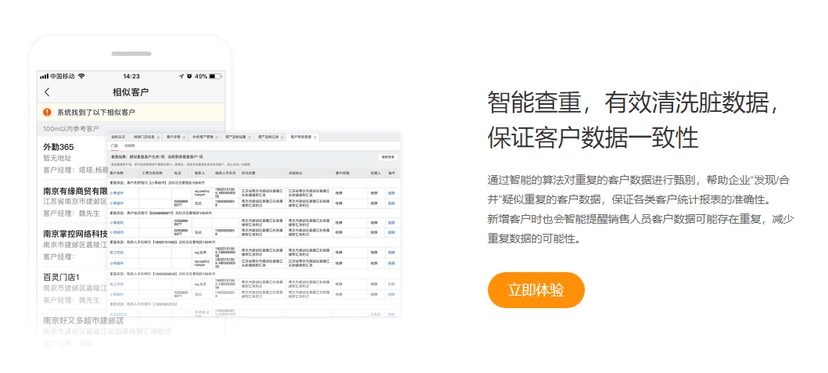Click the alarm icon in phone status bar
828x373 pixels.
[x=189, y=76]
